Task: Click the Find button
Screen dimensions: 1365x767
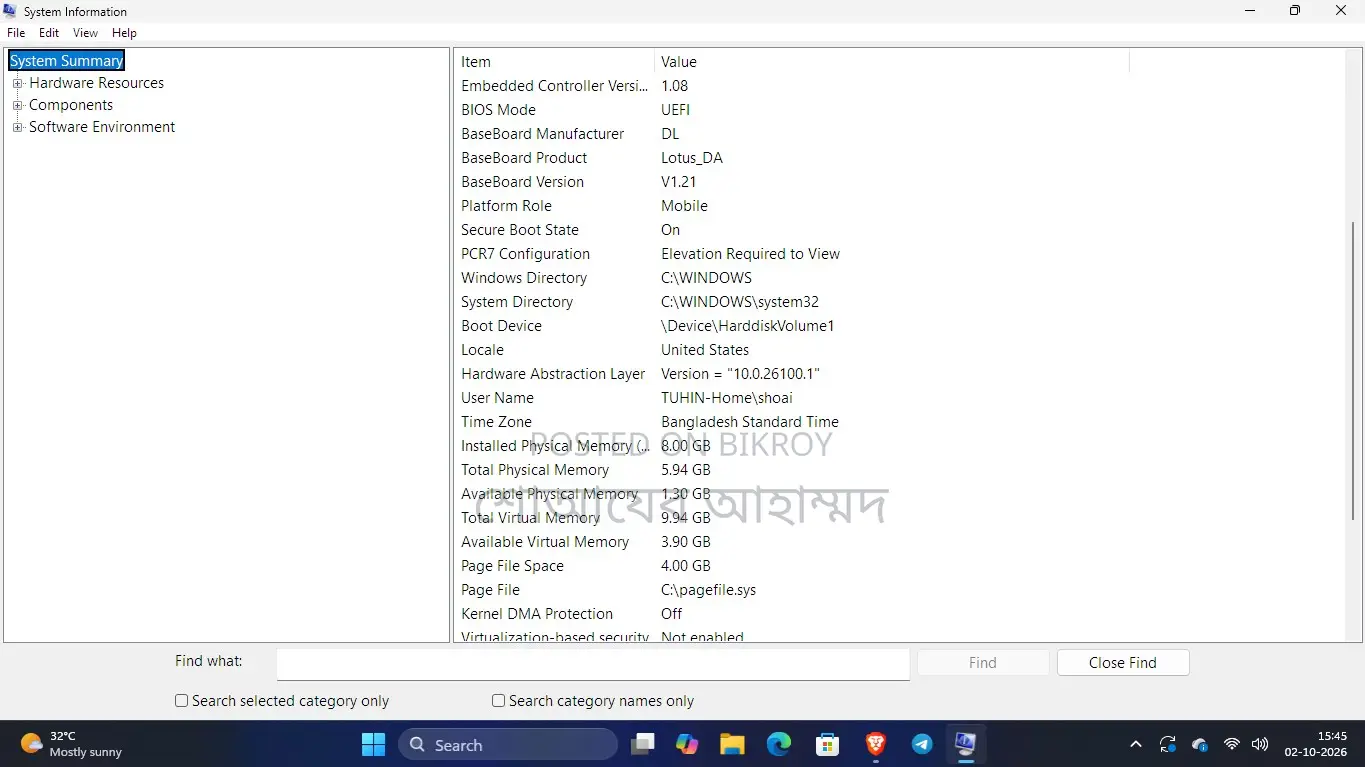Action: click(983, 662)
